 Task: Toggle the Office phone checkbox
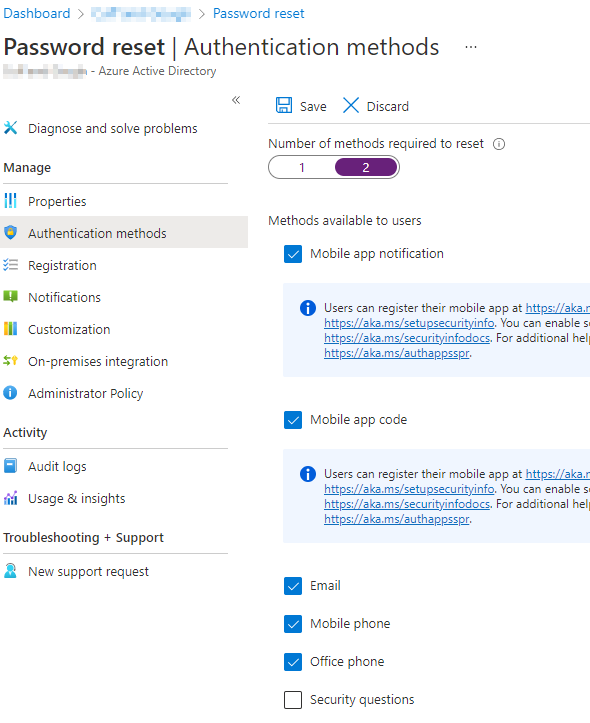point(293,662)
